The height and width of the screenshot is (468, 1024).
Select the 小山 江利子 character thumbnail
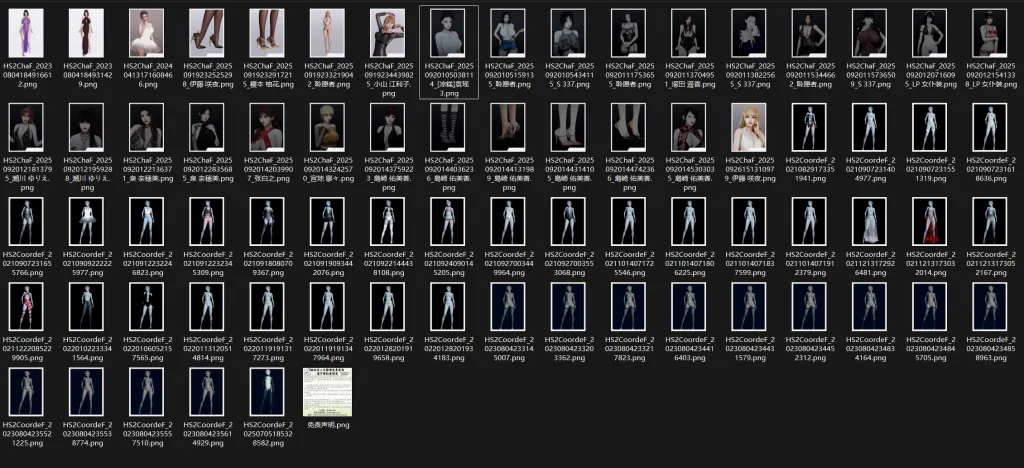tap(387, 33)
